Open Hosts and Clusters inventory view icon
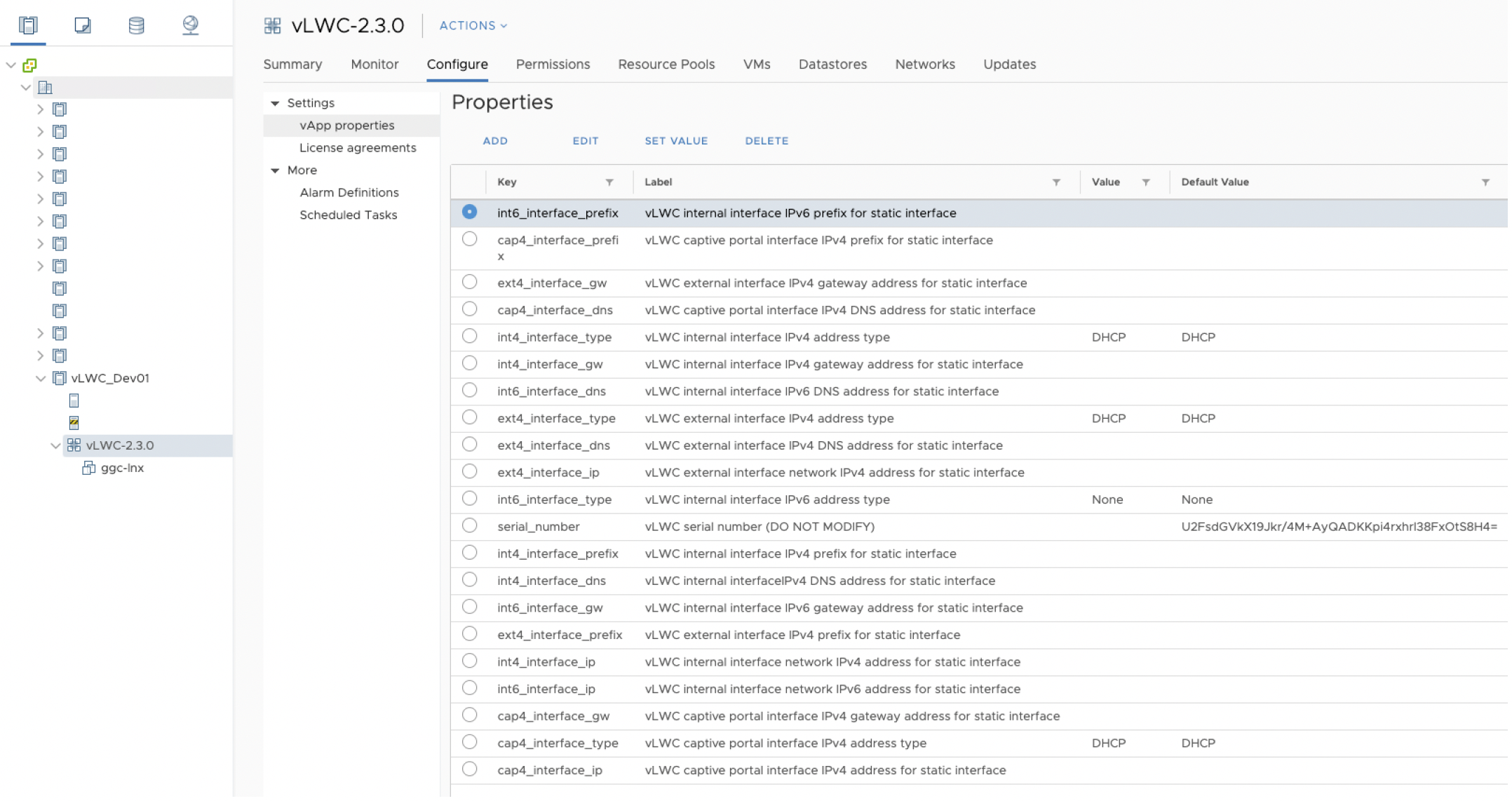 (x=28, y=26)
